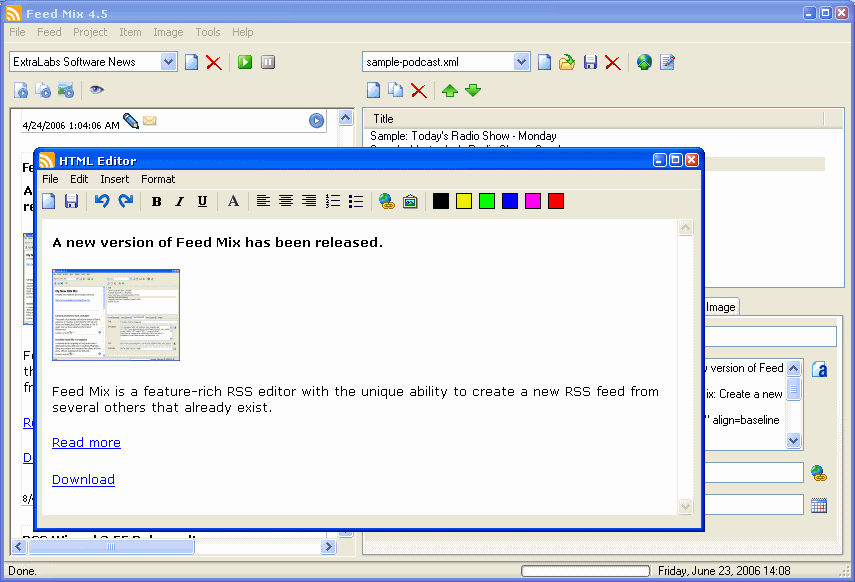Click the New document icon in HTML Editor
The image size is (855, 582).
tap(49, 201)
